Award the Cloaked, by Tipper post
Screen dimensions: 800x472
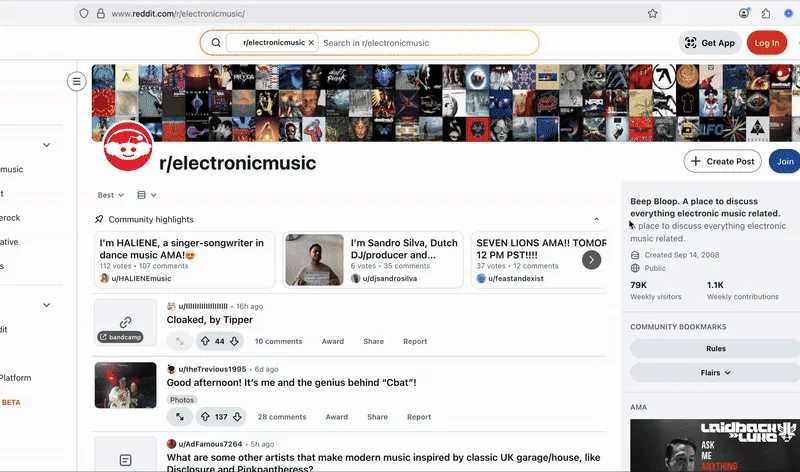pos(333,341)
